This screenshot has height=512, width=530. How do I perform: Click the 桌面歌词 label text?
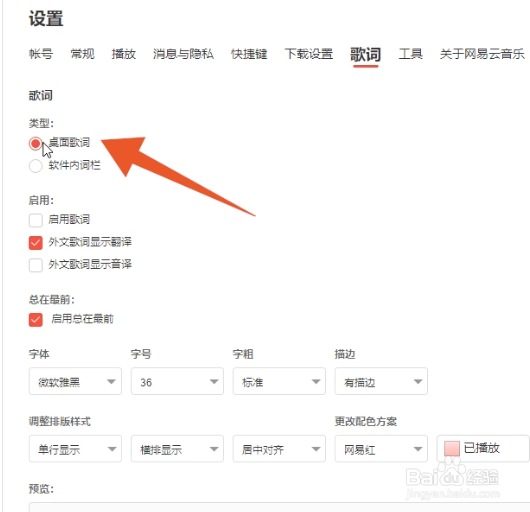[x=69, y=142]
